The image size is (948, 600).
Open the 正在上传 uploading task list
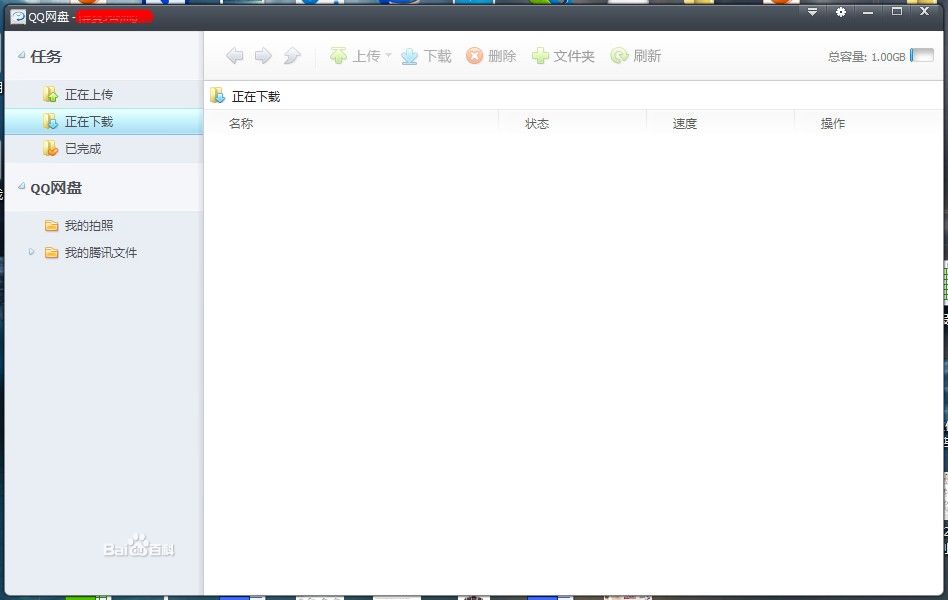[88, 93]
